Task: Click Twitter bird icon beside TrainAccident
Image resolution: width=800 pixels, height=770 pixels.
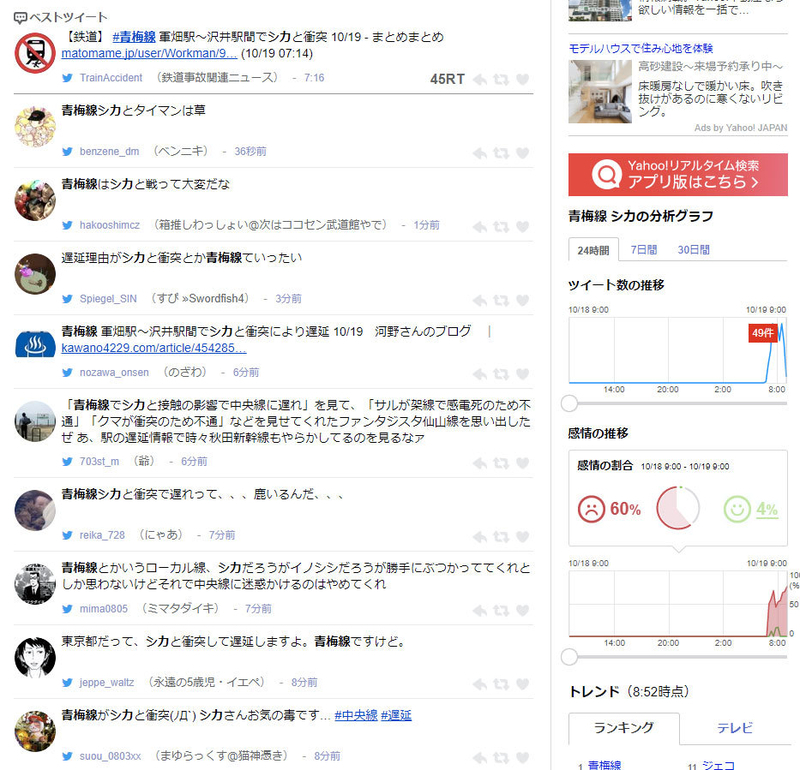Action: [67, 78]
